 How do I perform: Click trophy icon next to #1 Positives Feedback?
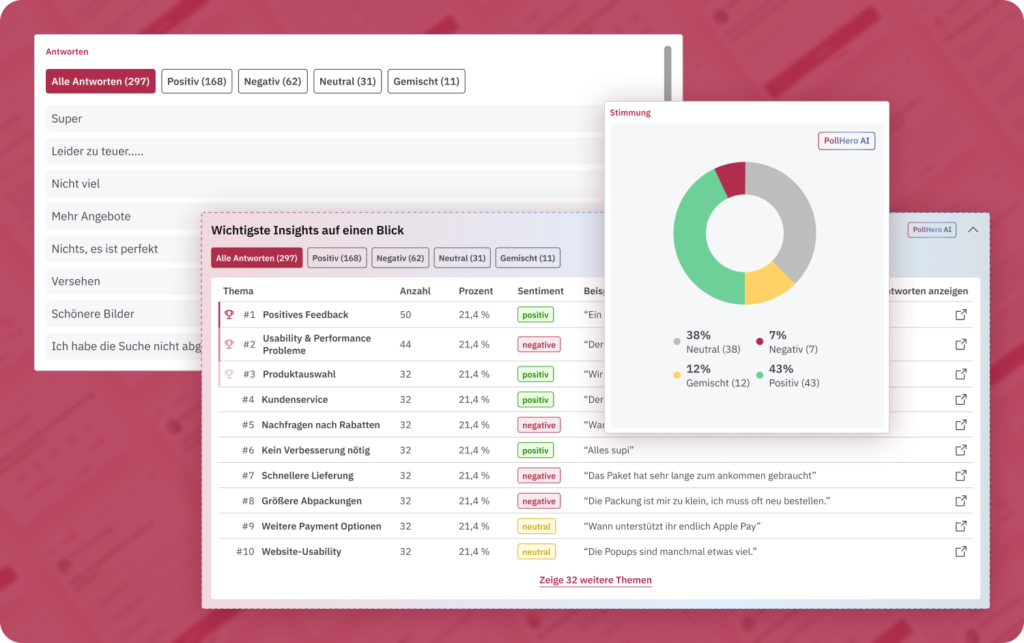(229, 315)
